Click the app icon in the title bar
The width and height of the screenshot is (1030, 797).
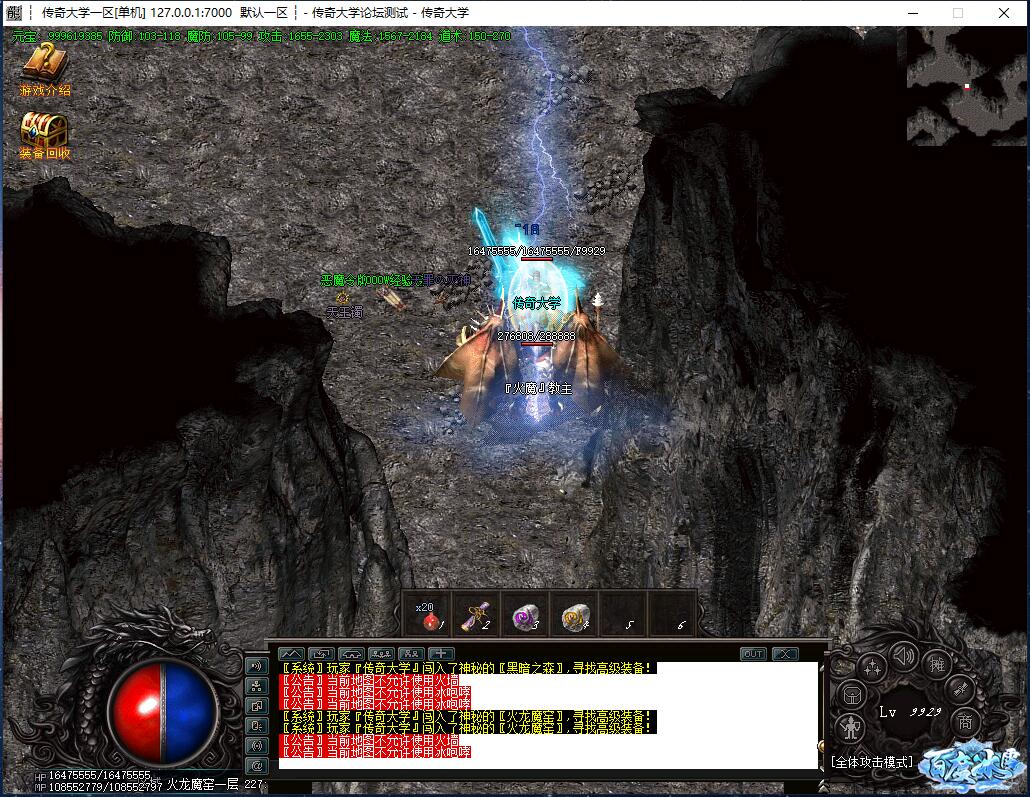(x=14, y=12)
